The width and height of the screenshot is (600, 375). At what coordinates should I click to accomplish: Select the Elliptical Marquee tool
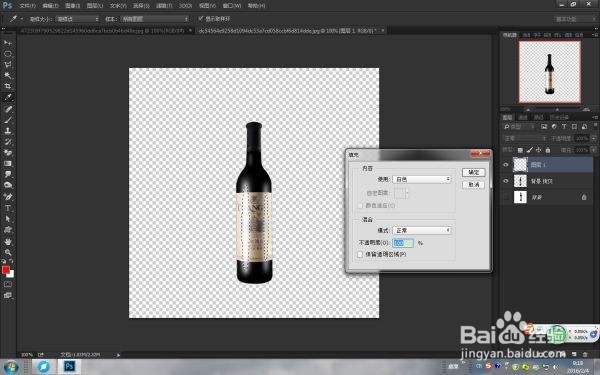(8, 54)
